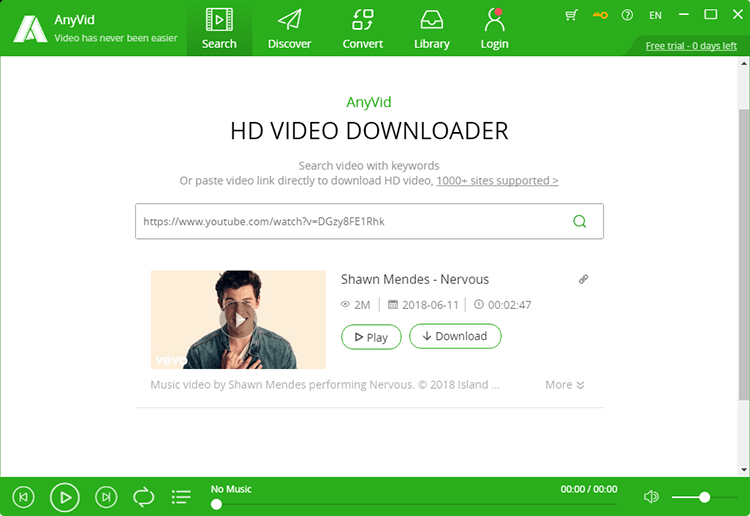Copy video link with the chain icon
Viewport: 750px width, 516px height.
[x=584, y=279]
